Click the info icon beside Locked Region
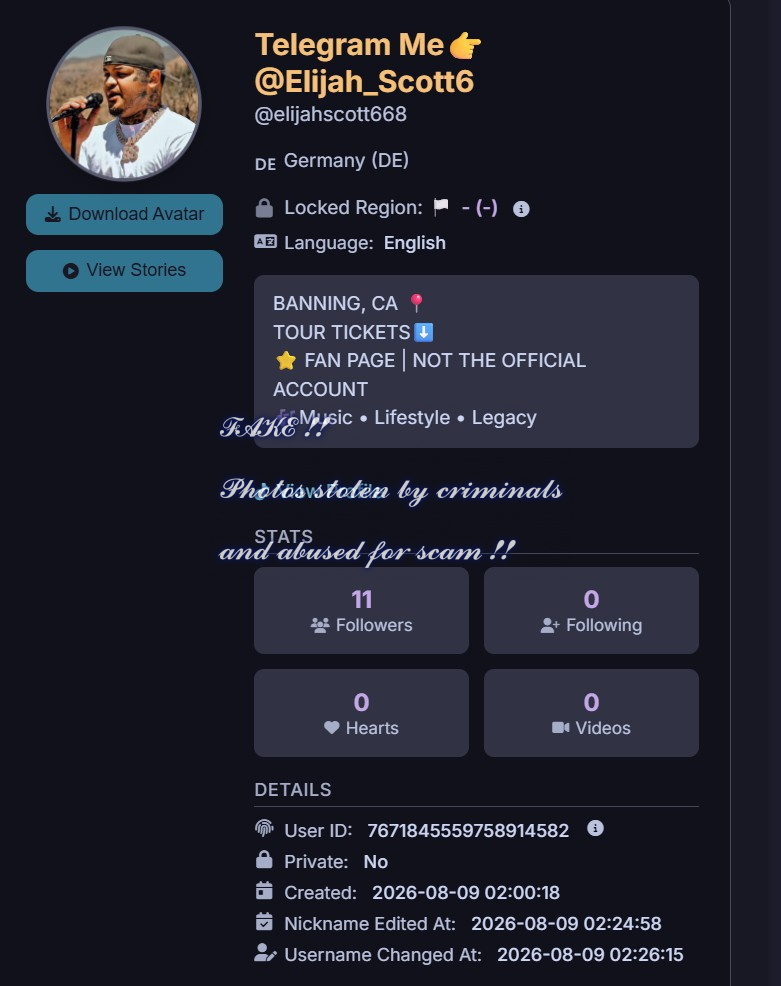Image resolution: width=781 pixels, height=986 pixels. coord(521,209)
